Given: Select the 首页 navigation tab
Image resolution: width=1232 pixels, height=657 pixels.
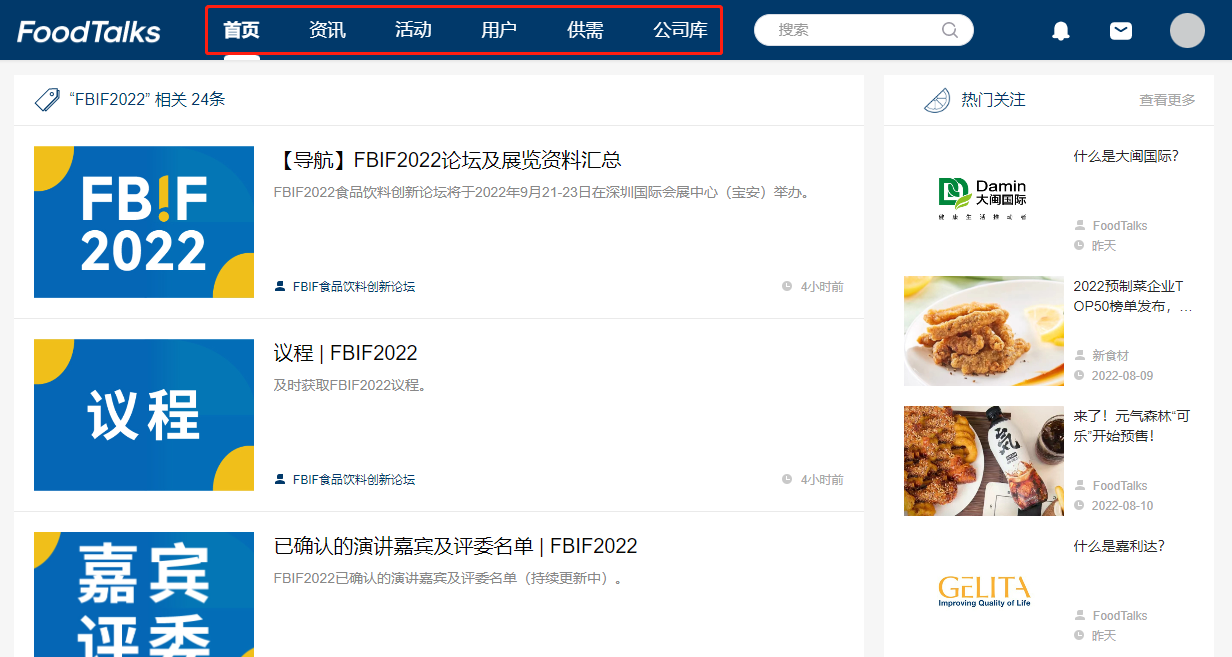Looking at the screenshot, I should click(241, 30).
